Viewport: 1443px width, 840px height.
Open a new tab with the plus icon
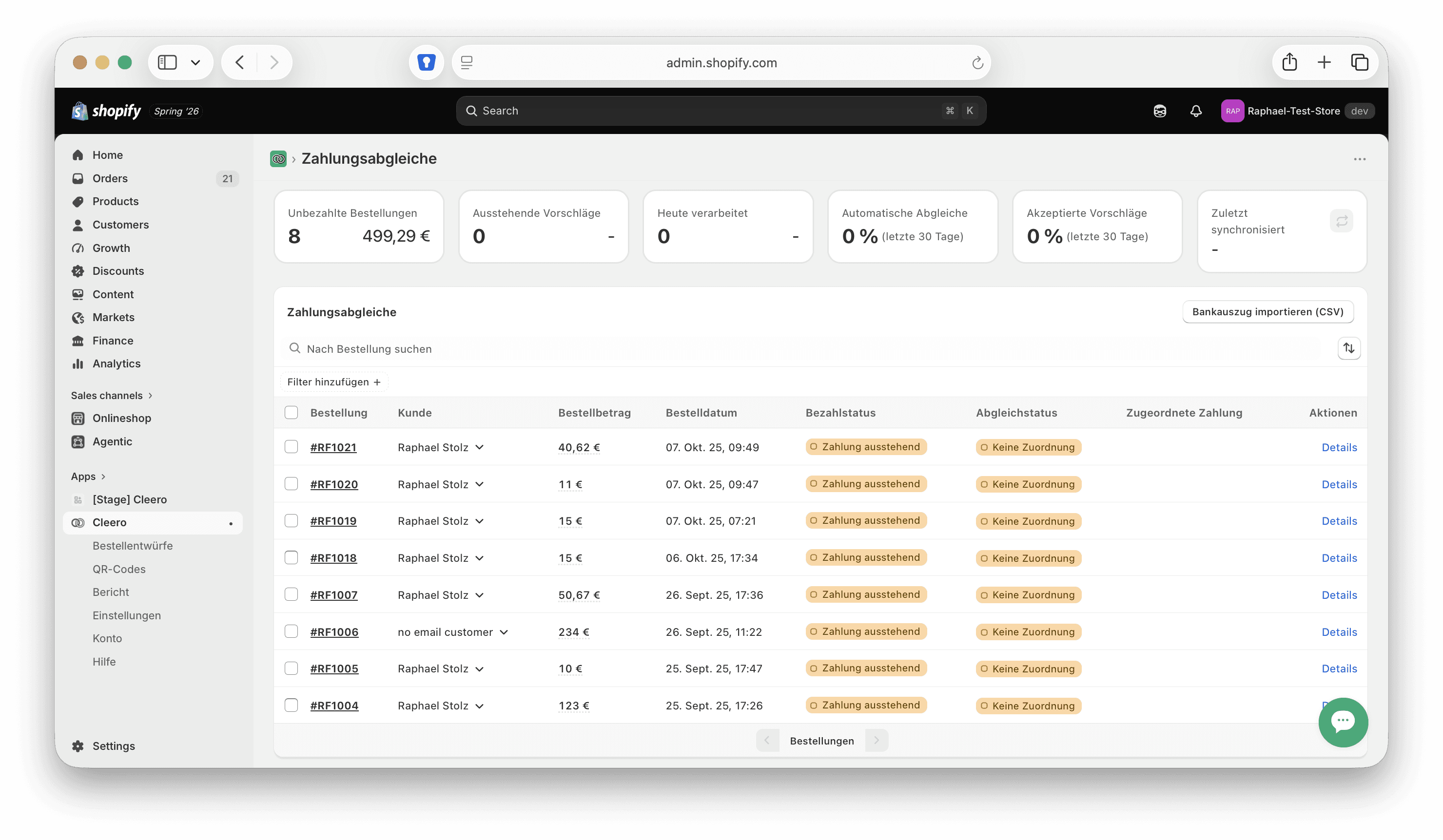1324,62
